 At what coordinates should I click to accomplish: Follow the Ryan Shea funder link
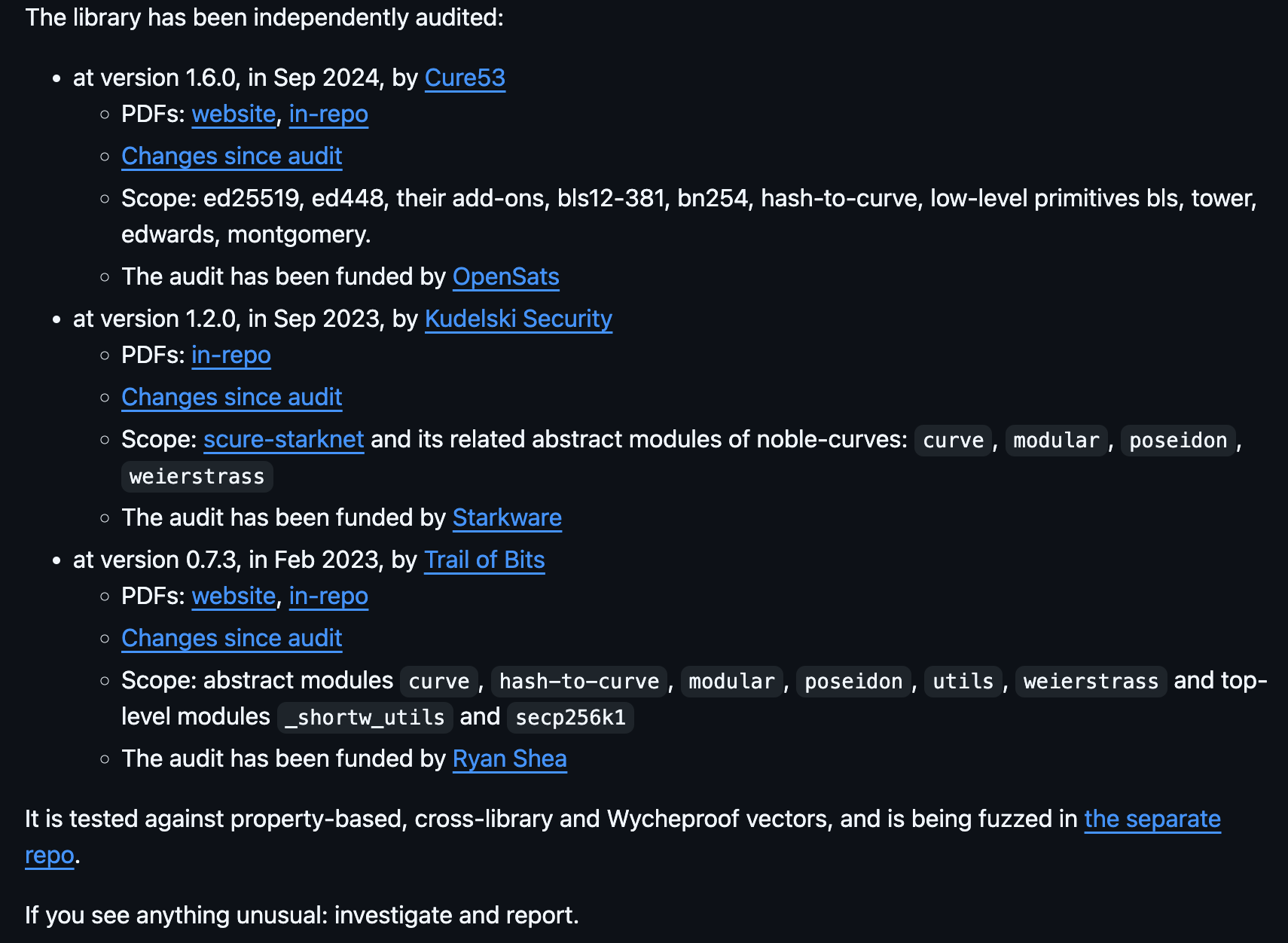(509, 758)
